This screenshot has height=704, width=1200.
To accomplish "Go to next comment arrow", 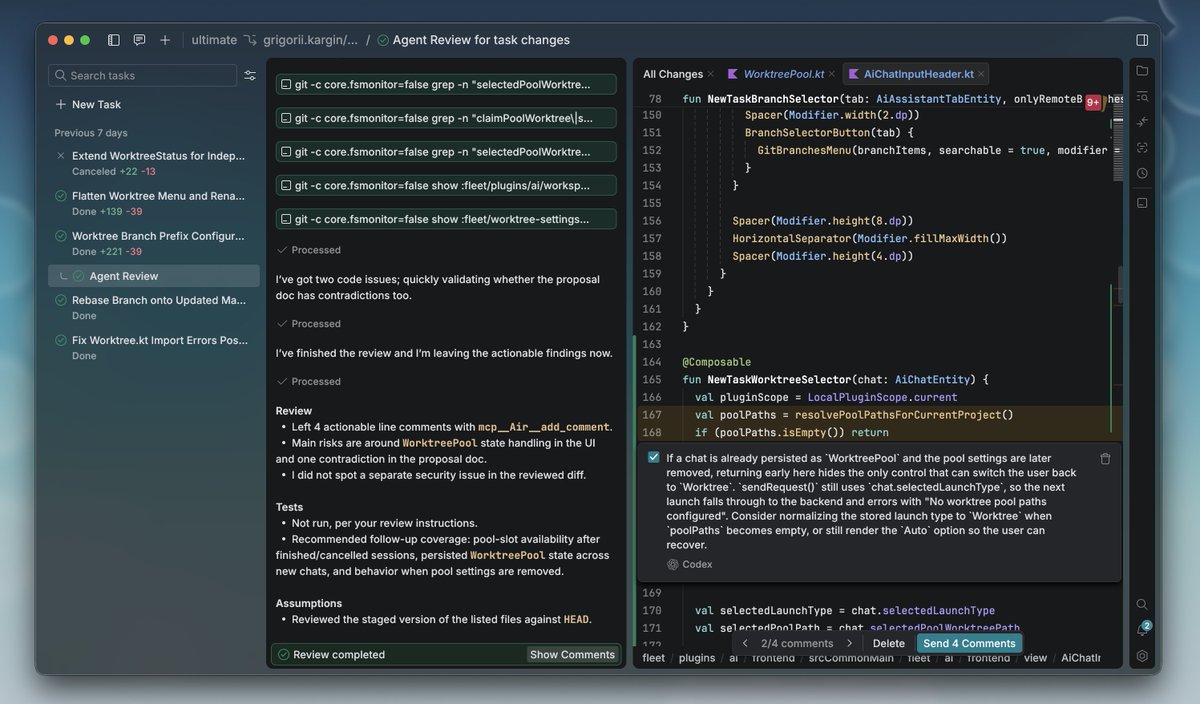I will tap(850, 643).
